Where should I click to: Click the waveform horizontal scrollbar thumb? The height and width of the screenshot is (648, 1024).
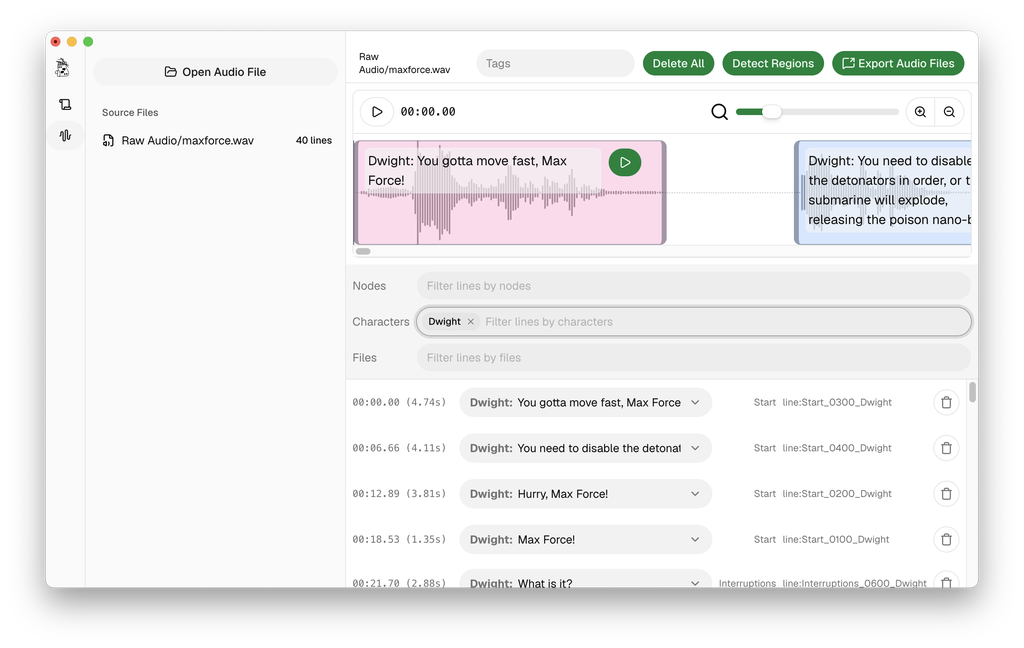(363, 251)
